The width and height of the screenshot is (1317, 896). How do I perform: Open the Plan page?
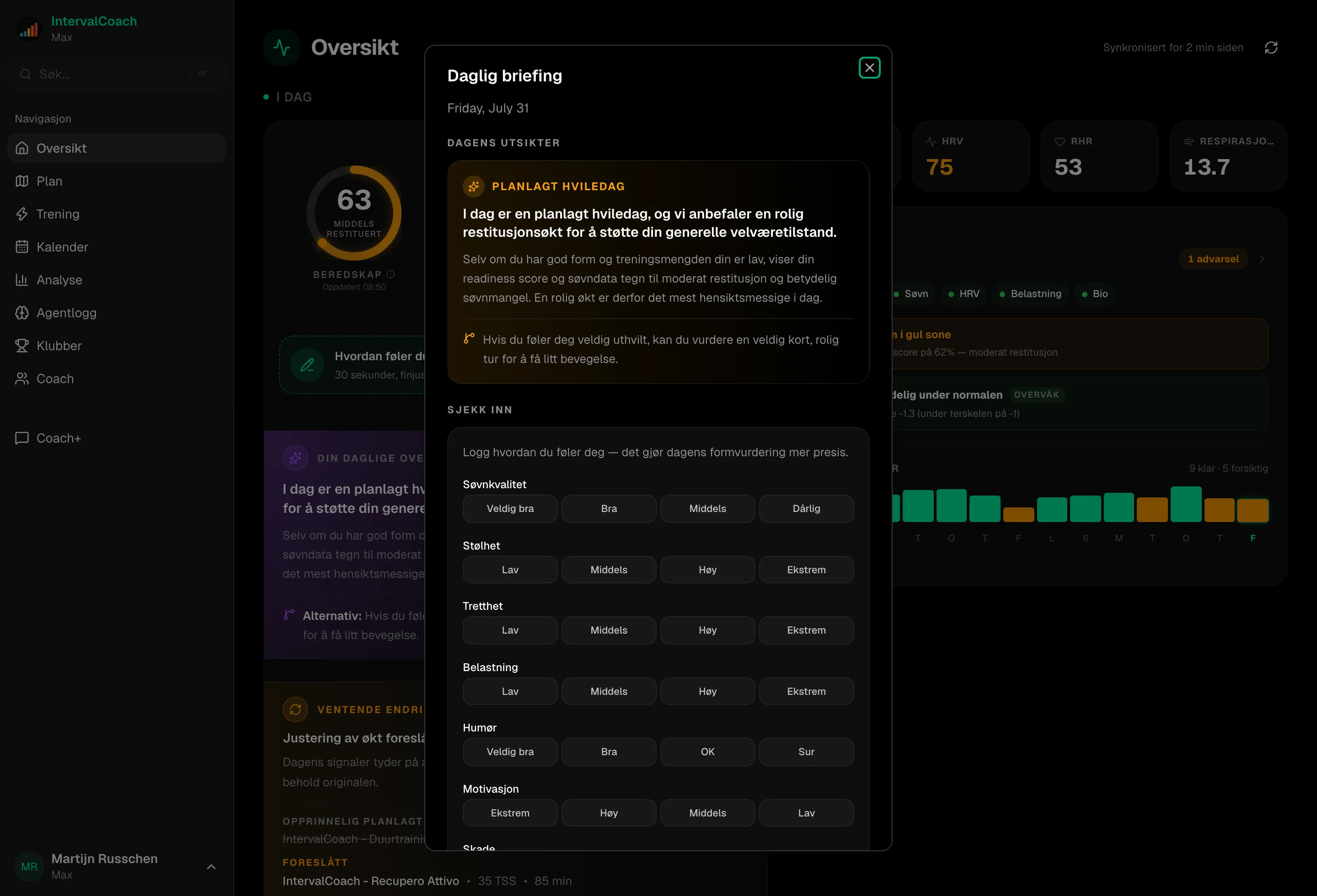(x=117, y=181)
